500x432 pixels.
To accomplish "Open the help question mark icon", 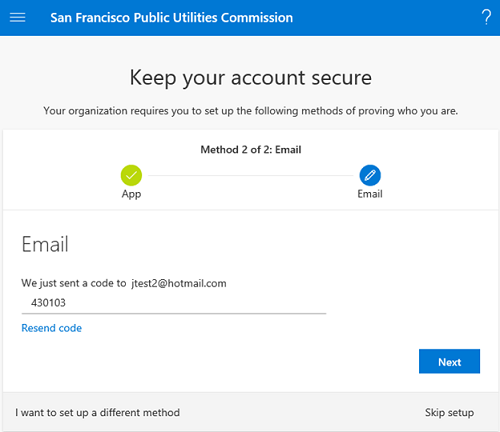I will coord(486,17).
